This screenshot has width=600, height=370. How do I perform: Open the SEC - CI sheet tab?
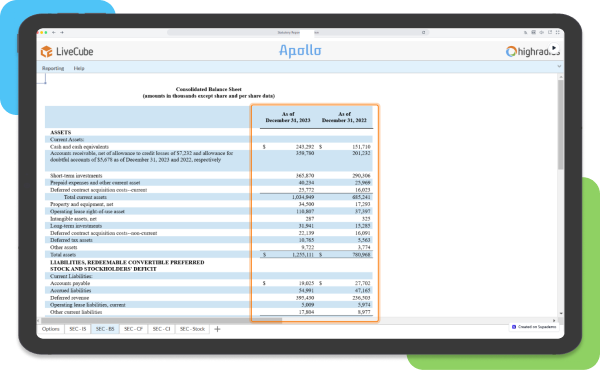pyautogui.click(x=161, y=329)
